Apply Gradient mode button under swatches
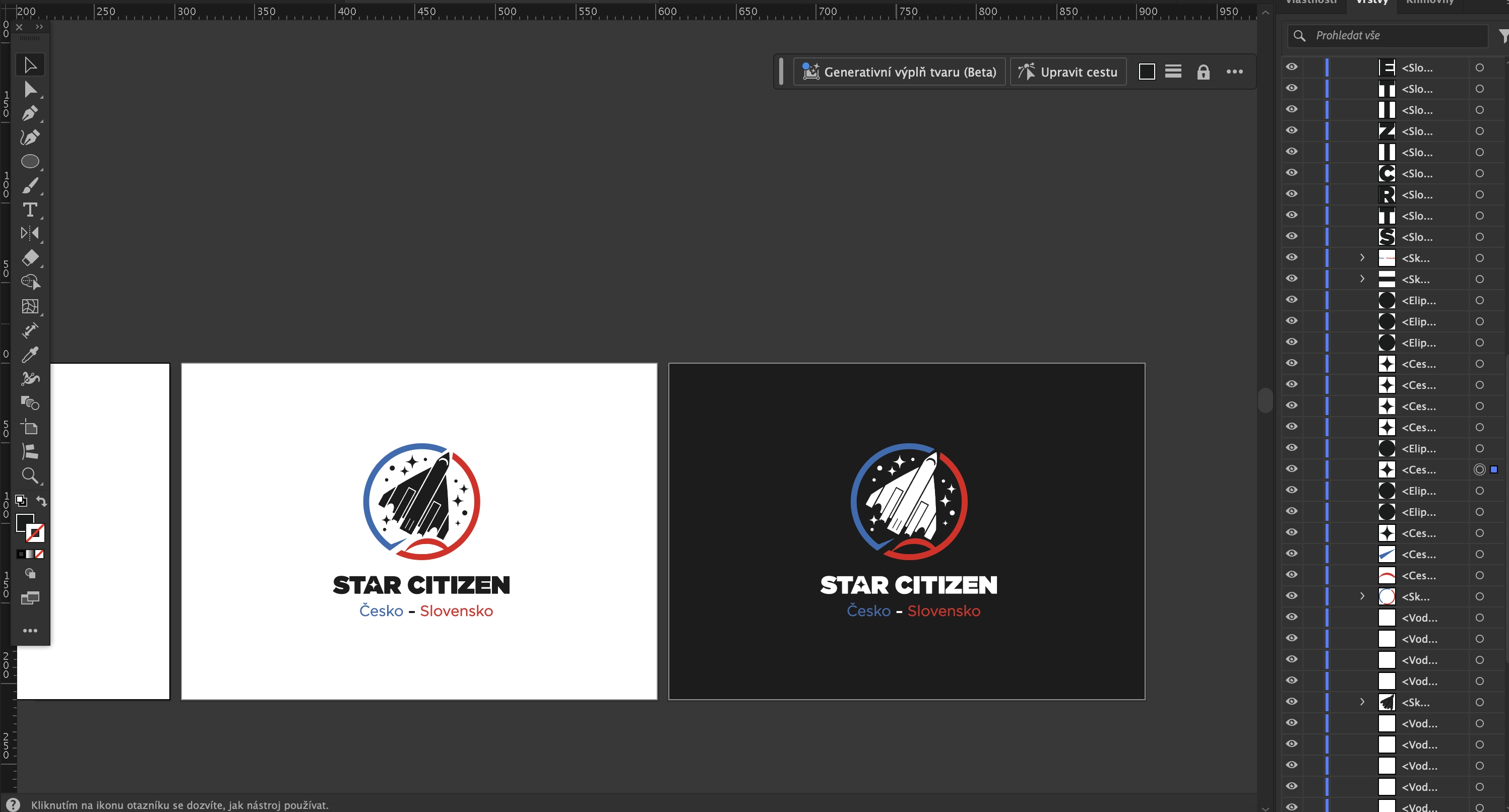Image resolution: width=1509 pixels, height=812 pixels. click(30, 554)
